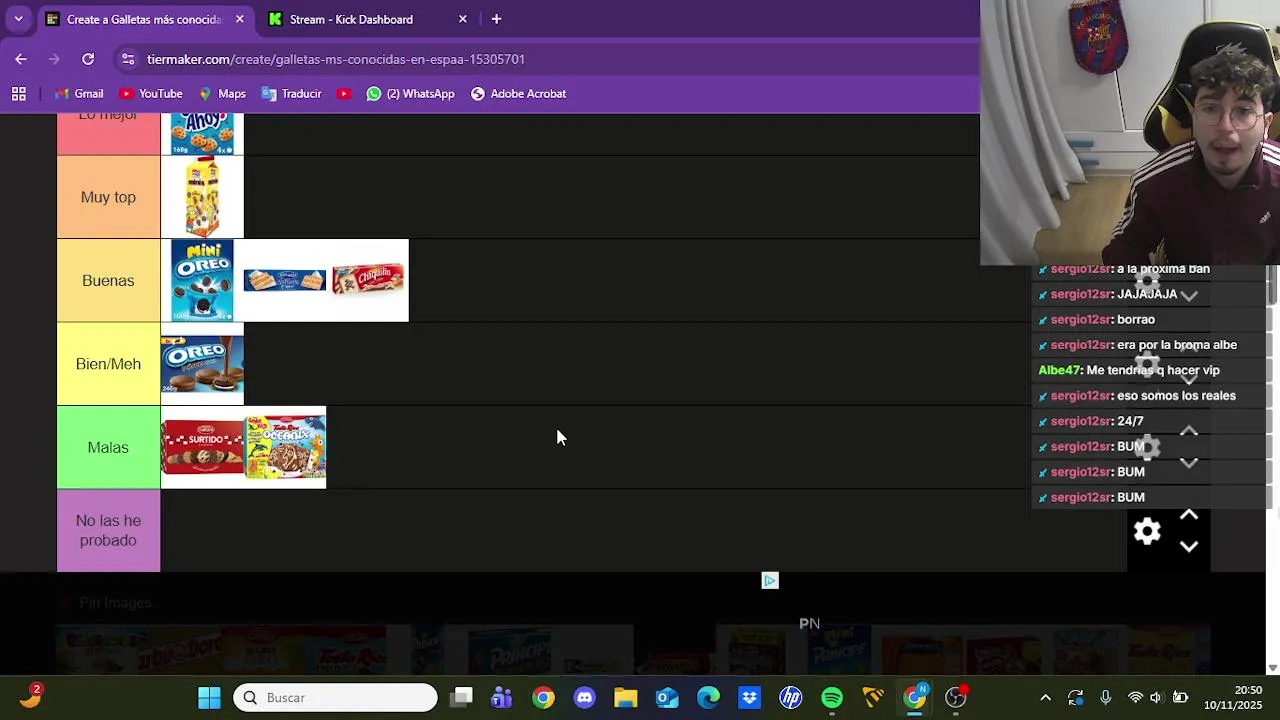Select the Bien/Meh tier label
Viewport: 1280px width, 720px height.
click(x=108, y=364)
